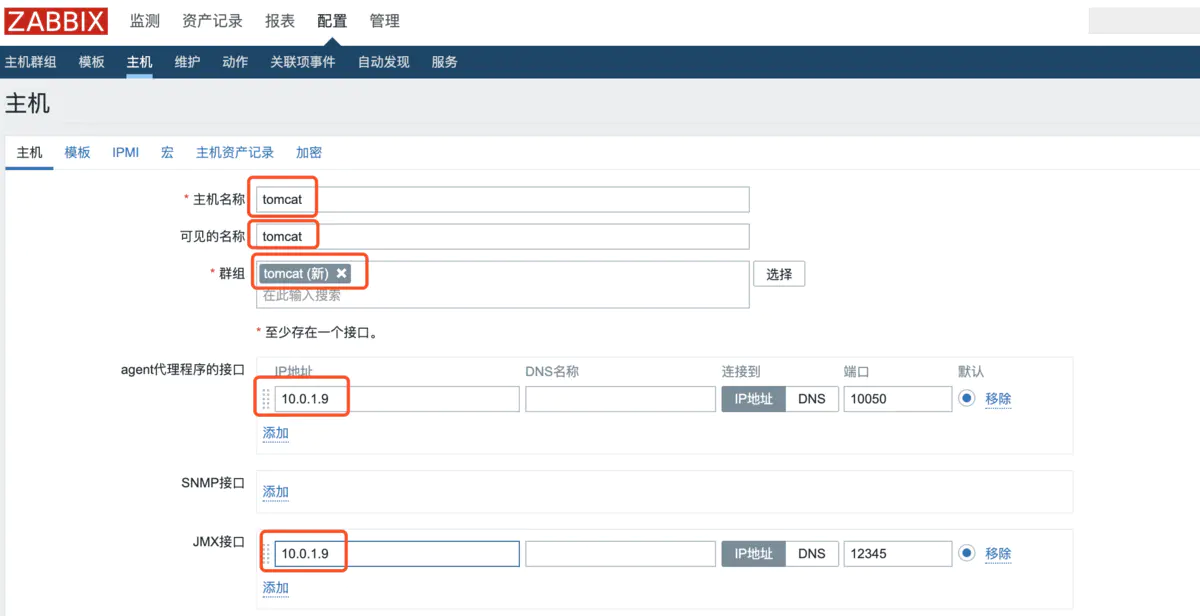Remove the tomcat group tag via x icon
The width and height of the screenshot is (1200, 616).
(342, 274)
